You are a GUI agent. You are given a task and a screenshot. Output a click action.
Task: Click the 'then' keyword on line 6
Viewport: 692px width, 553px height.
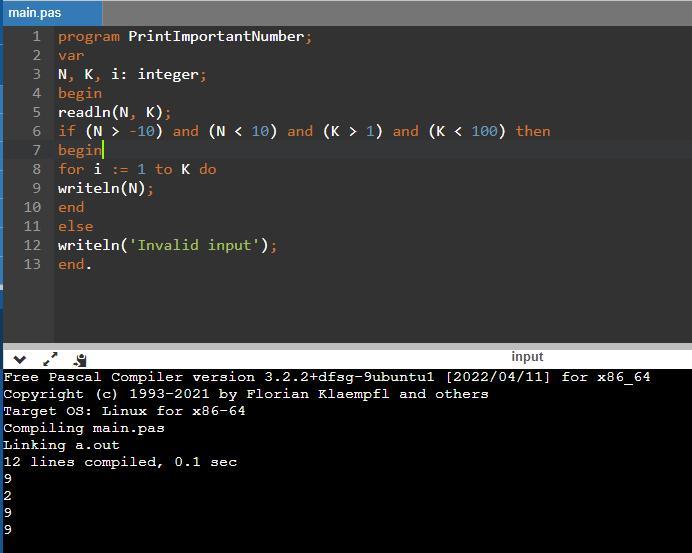pos(533,131)
